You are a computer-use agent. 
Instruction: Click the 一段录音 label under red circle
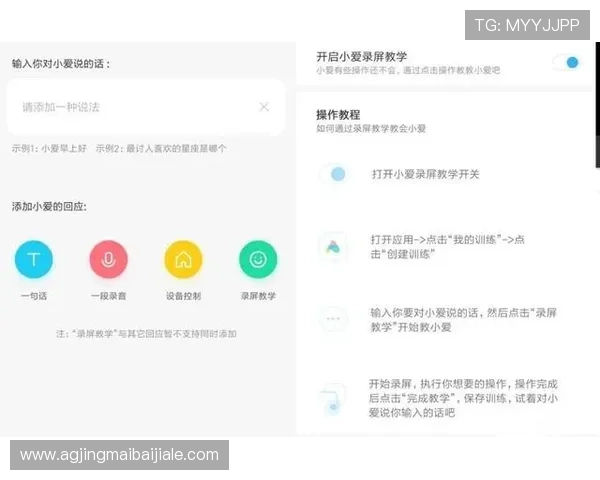click(x=109, y=296)
